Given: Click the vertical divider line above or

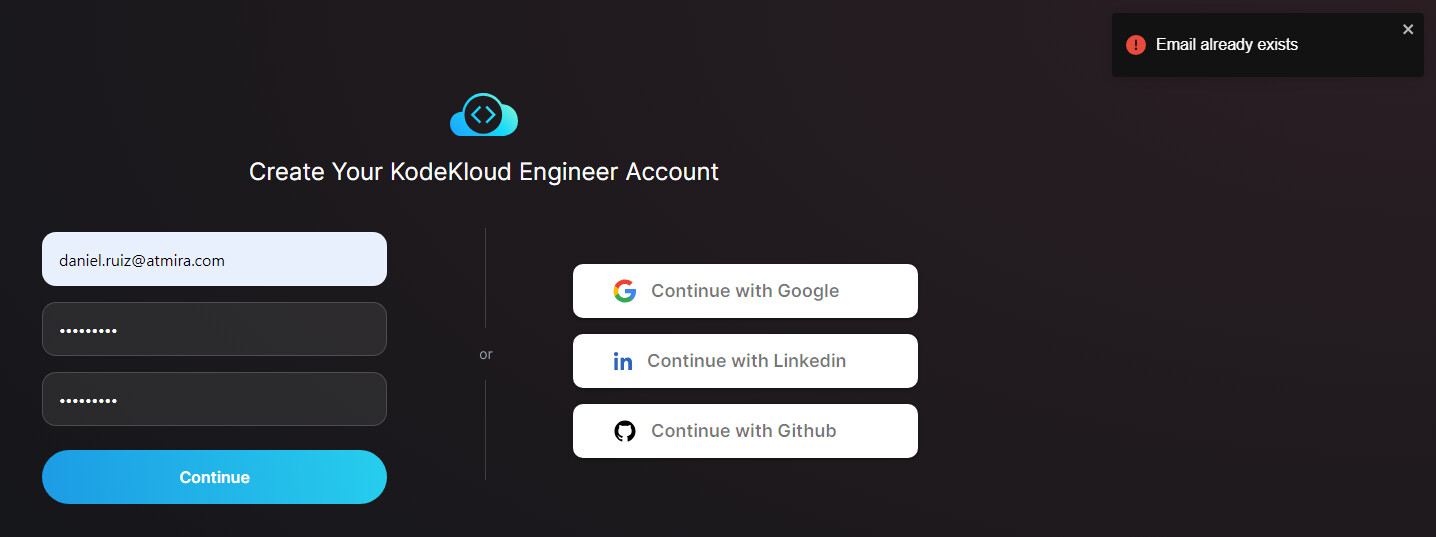Looking at the screenshot, I should tap(486, 278).
